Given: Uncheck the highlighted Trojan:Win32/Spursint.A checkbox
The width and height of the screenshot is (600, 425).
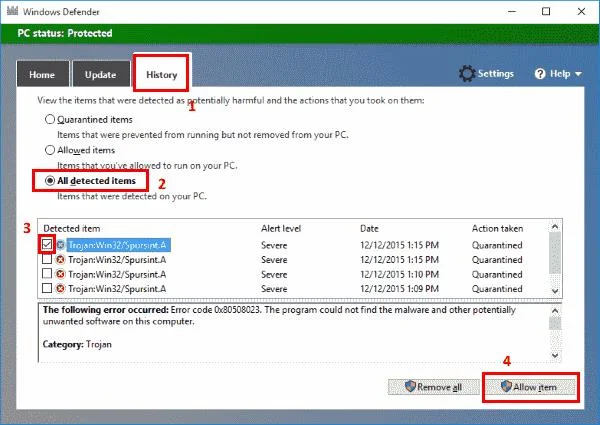Looking at the screenshot, I should click(x=47, y=244).
